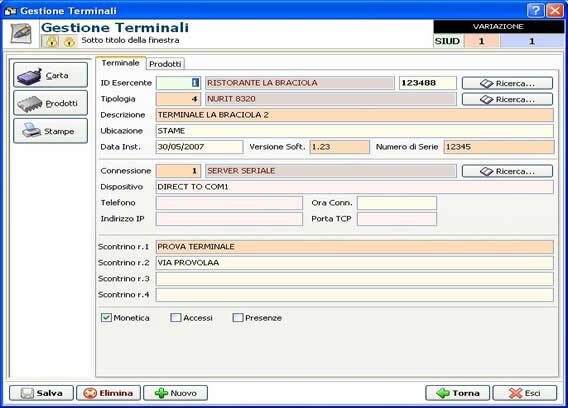Uncheck the Monetica checkbox

point(106,318)
